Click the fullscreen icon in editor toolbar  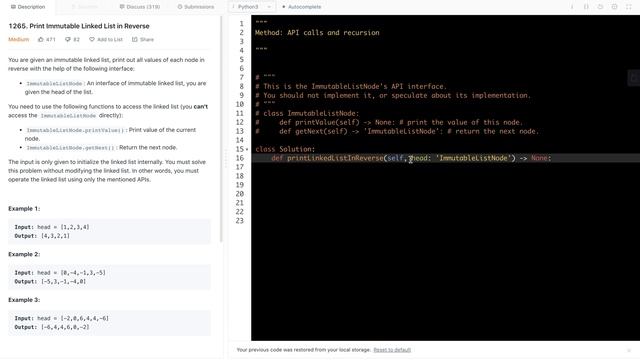pyautogui.click(x=629, y=7)
